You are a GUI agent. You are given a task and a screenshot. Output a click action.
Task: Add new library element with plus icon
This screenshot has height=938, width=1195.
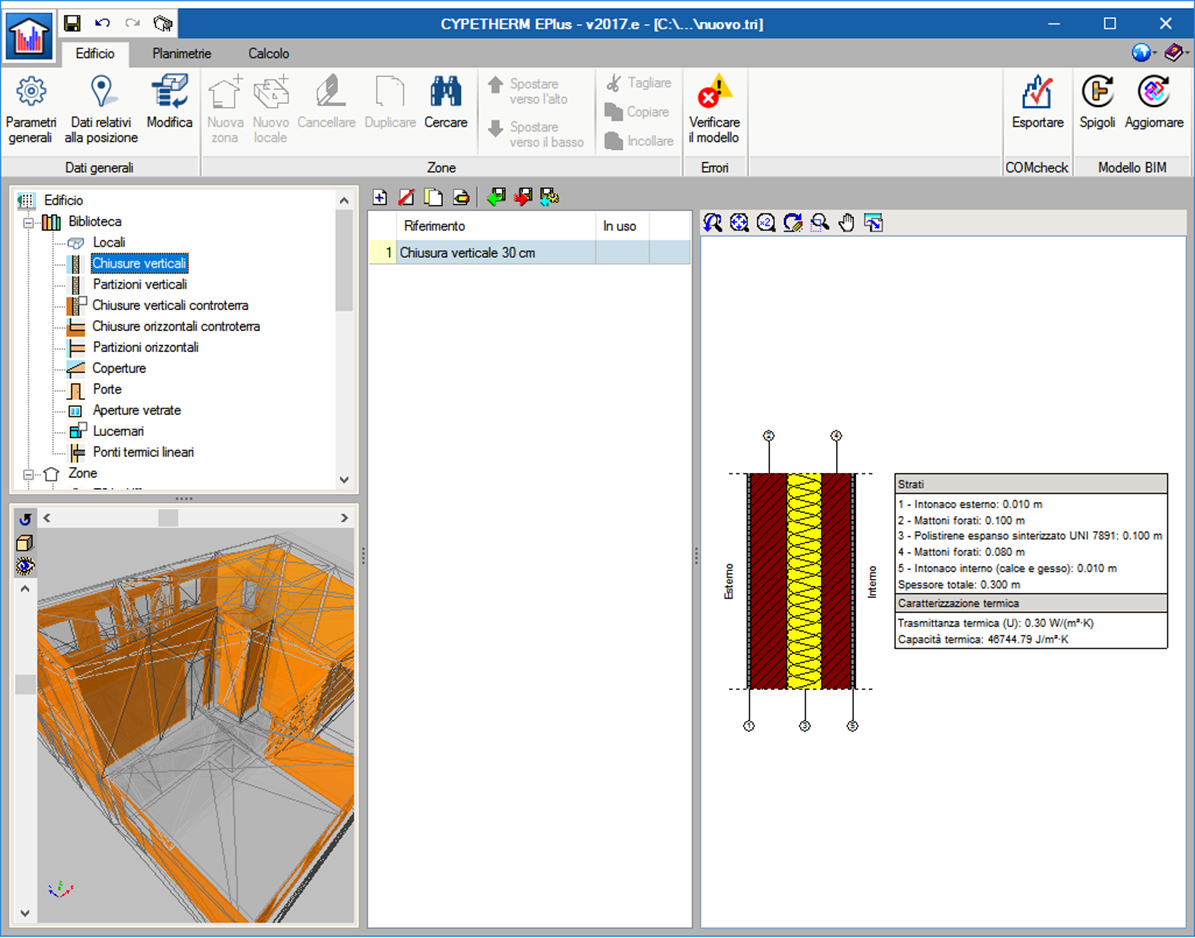(380, 197)
